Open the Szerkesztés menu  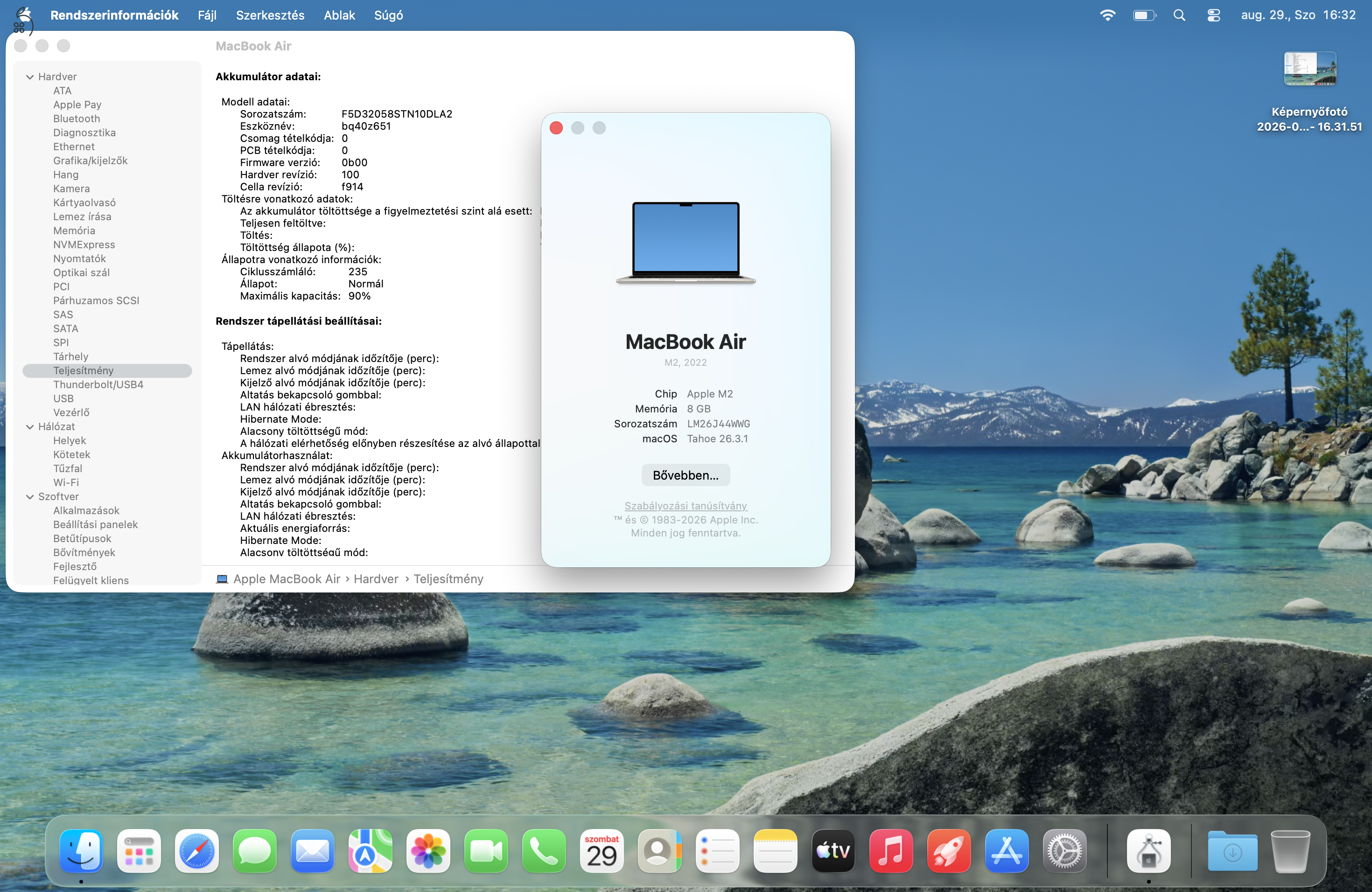point(270,15)
